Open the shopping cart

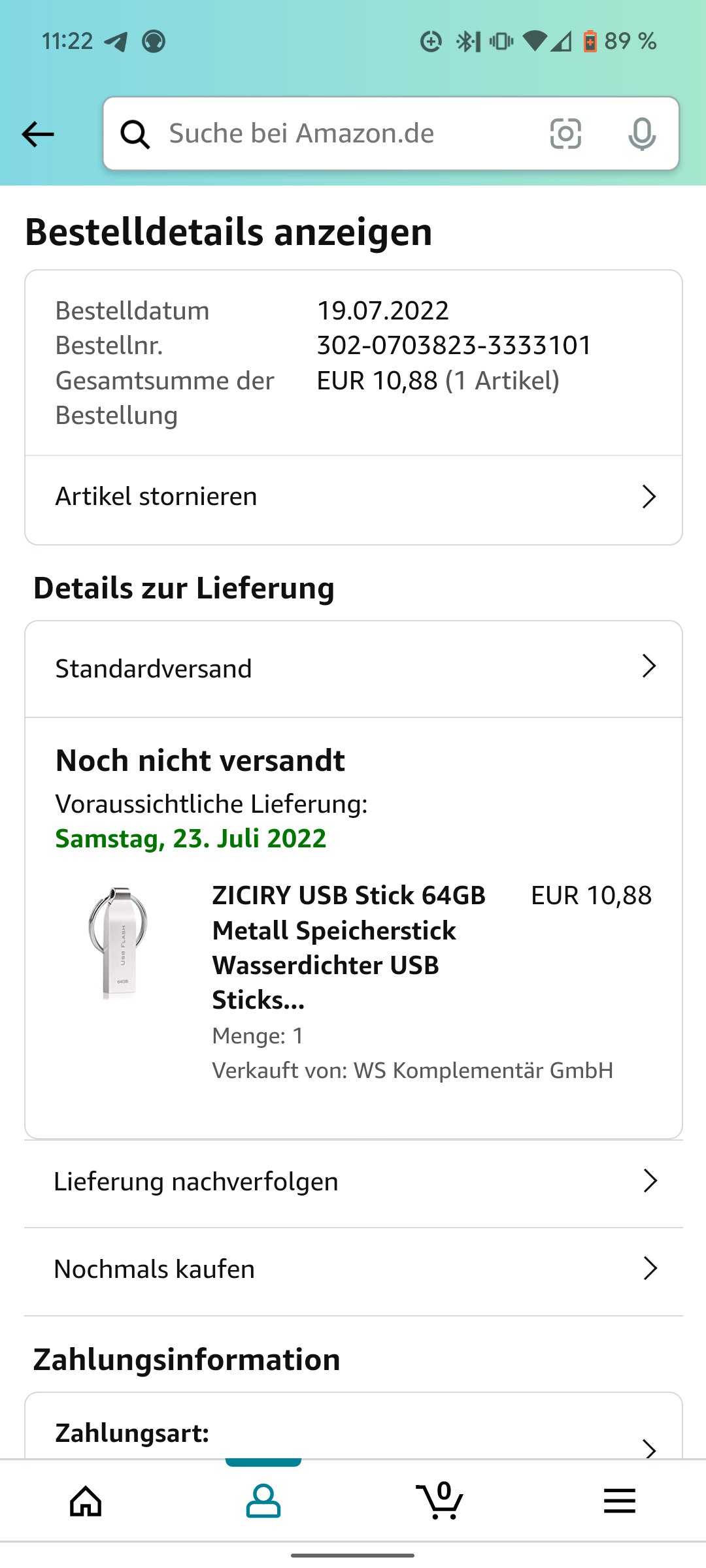[440, 1501]
